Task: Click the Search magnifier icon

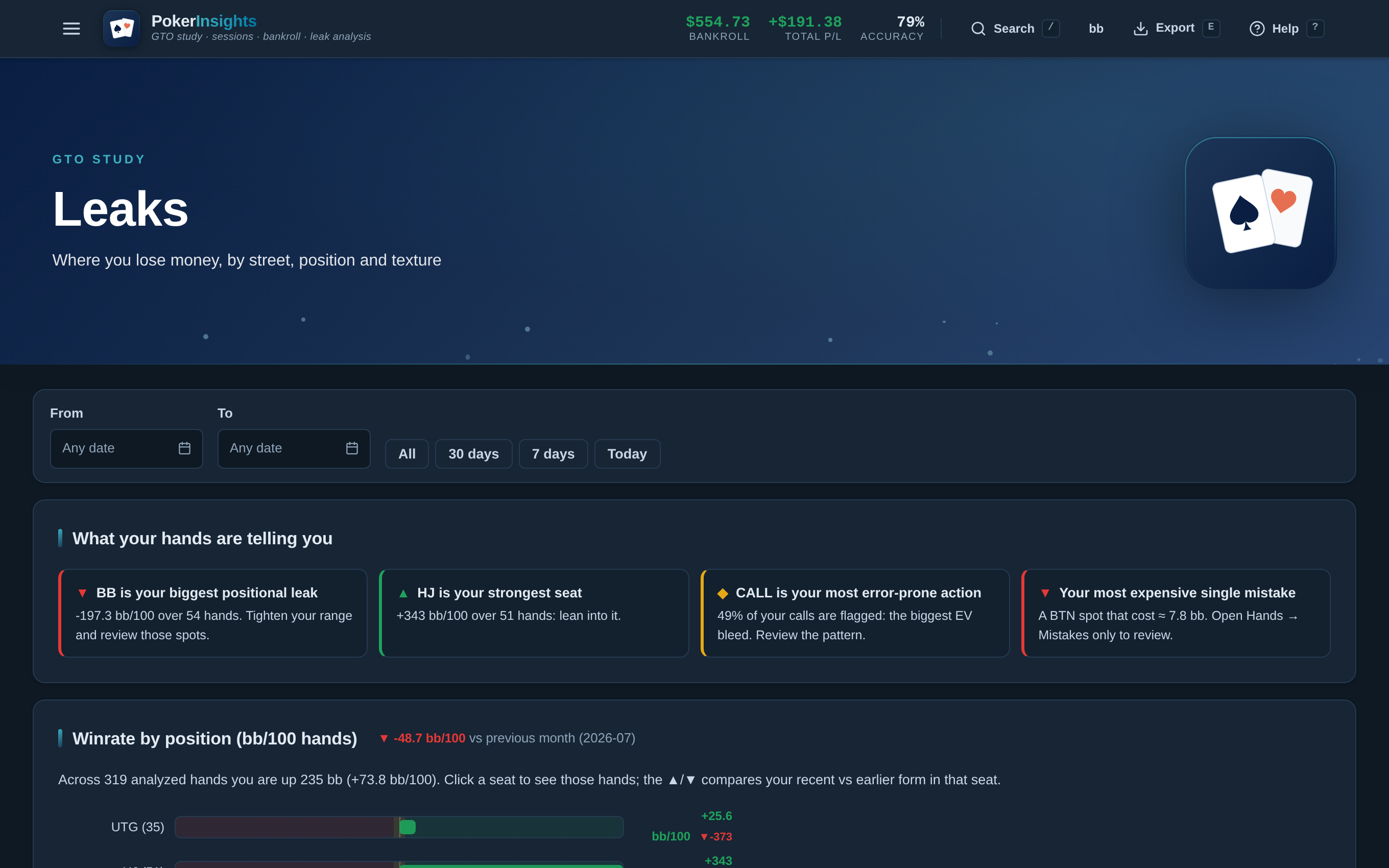Action: (x=978, y=29)
